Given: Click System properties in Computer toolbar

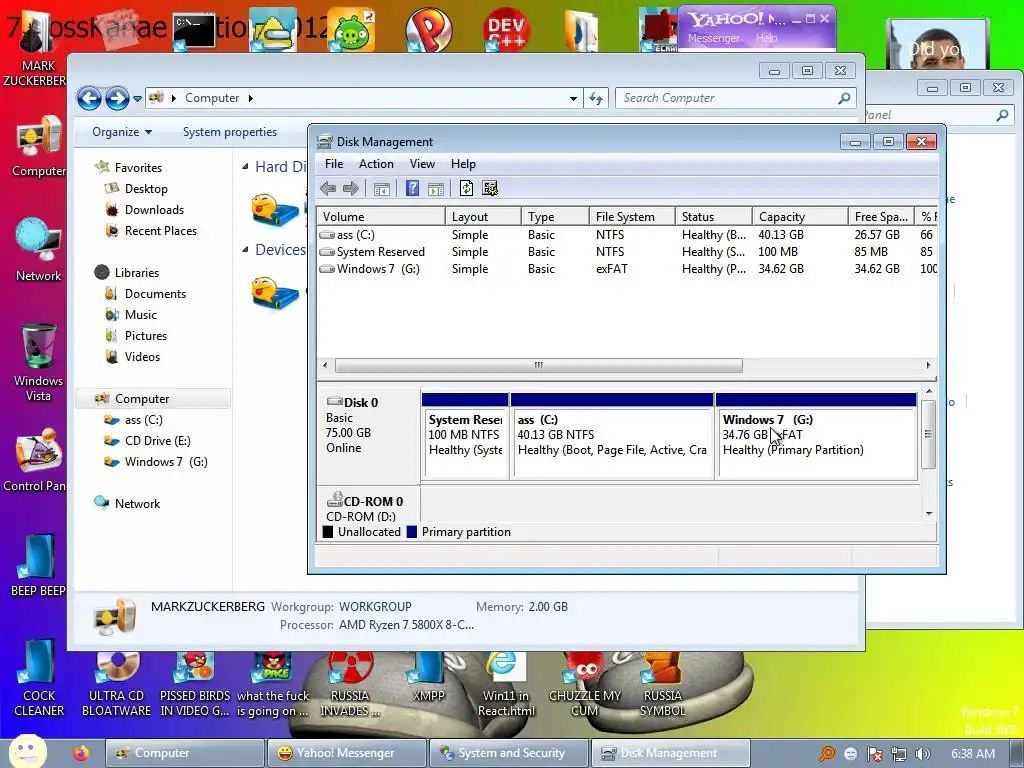Looking at the screenshot, I should pyautogui.click(x=230, y=132).
